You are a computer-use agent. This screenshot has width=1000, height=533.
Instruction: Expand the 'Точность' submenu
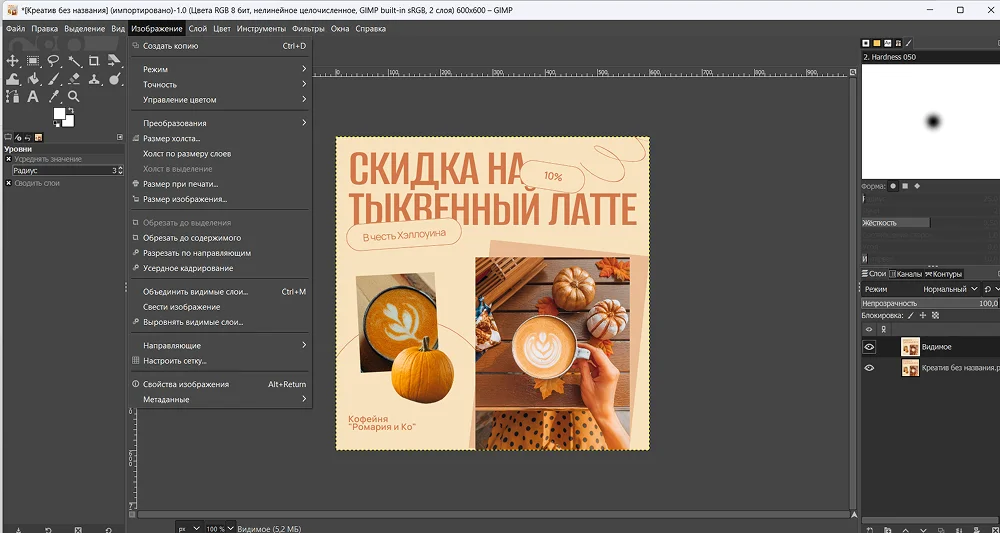tap(220, 84)
